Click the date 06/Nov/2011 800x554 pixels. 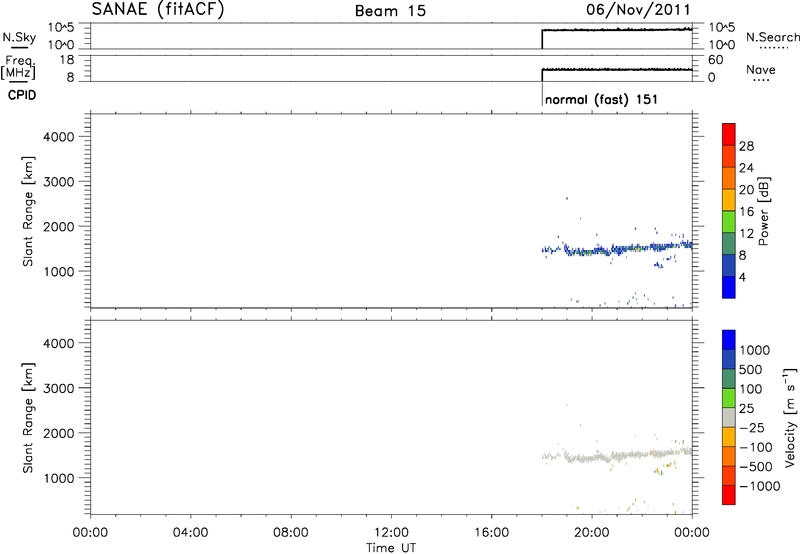coord(638,10)
